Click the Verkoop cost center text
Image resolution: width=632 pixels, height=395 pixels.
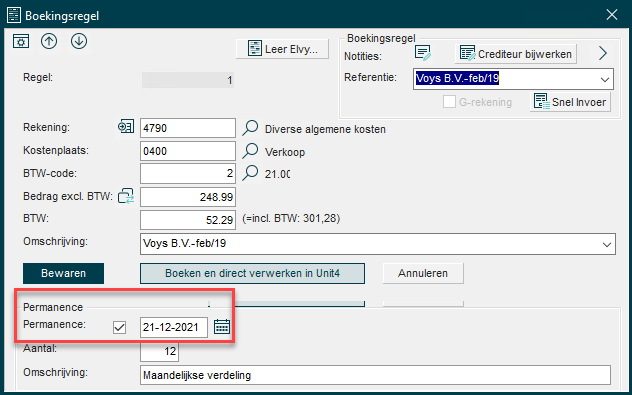[x=285, y=152]
